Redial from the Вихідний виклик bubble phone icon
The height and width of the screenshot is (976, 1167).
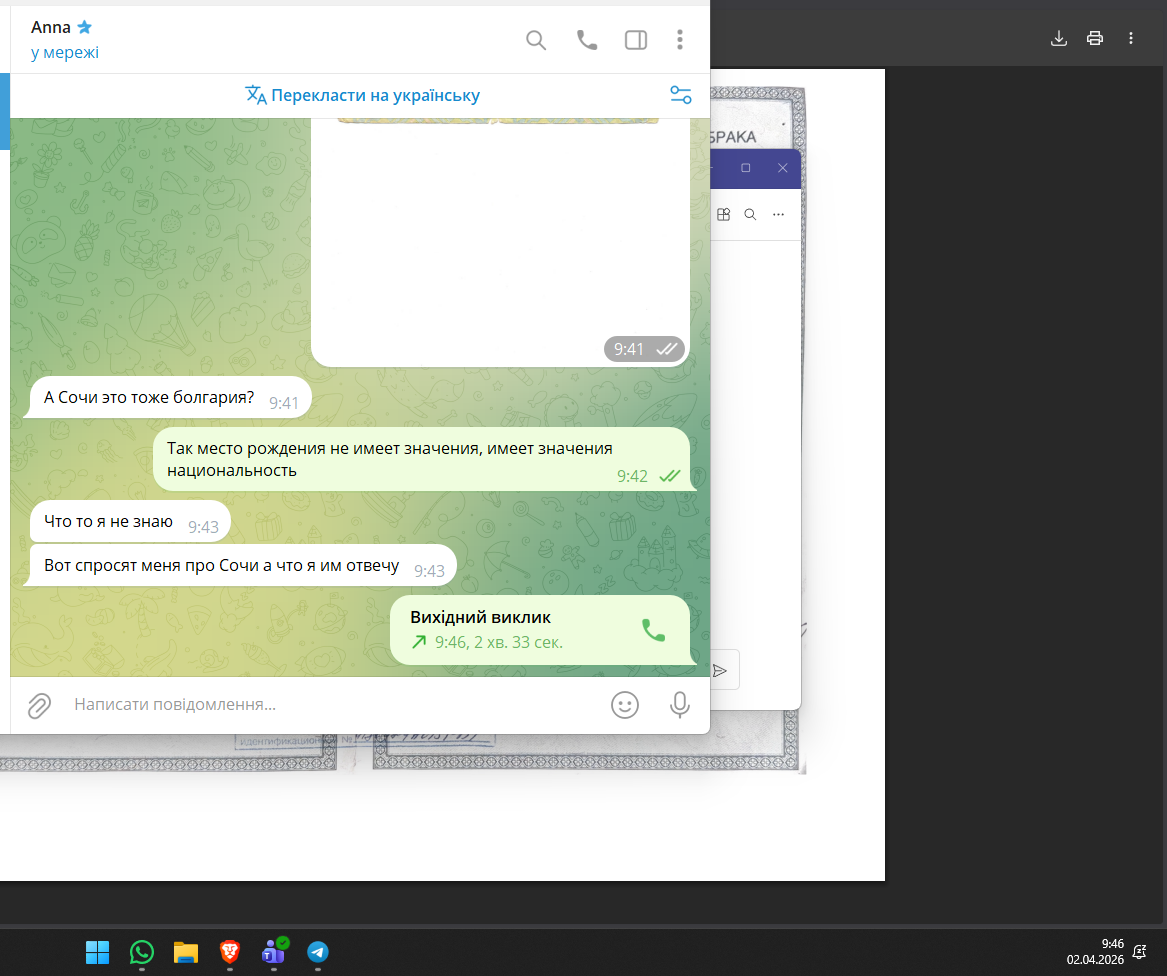coord(653,631)
